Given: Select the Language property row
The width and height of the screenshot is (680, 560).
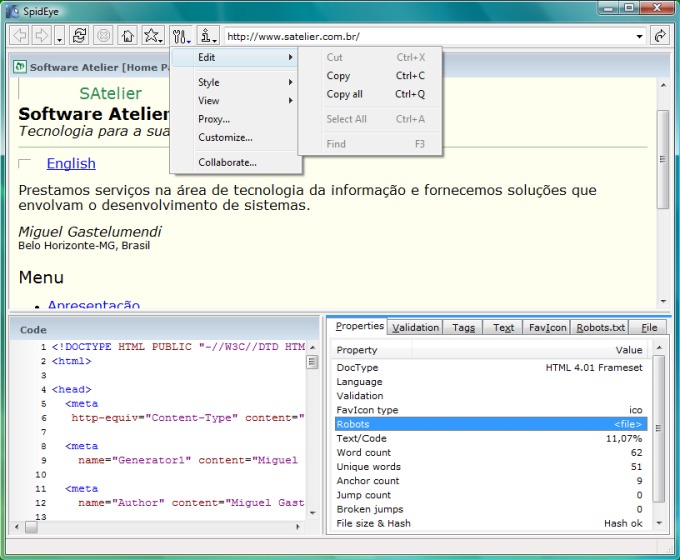Looking at the screenshot, I should [491, 382].
